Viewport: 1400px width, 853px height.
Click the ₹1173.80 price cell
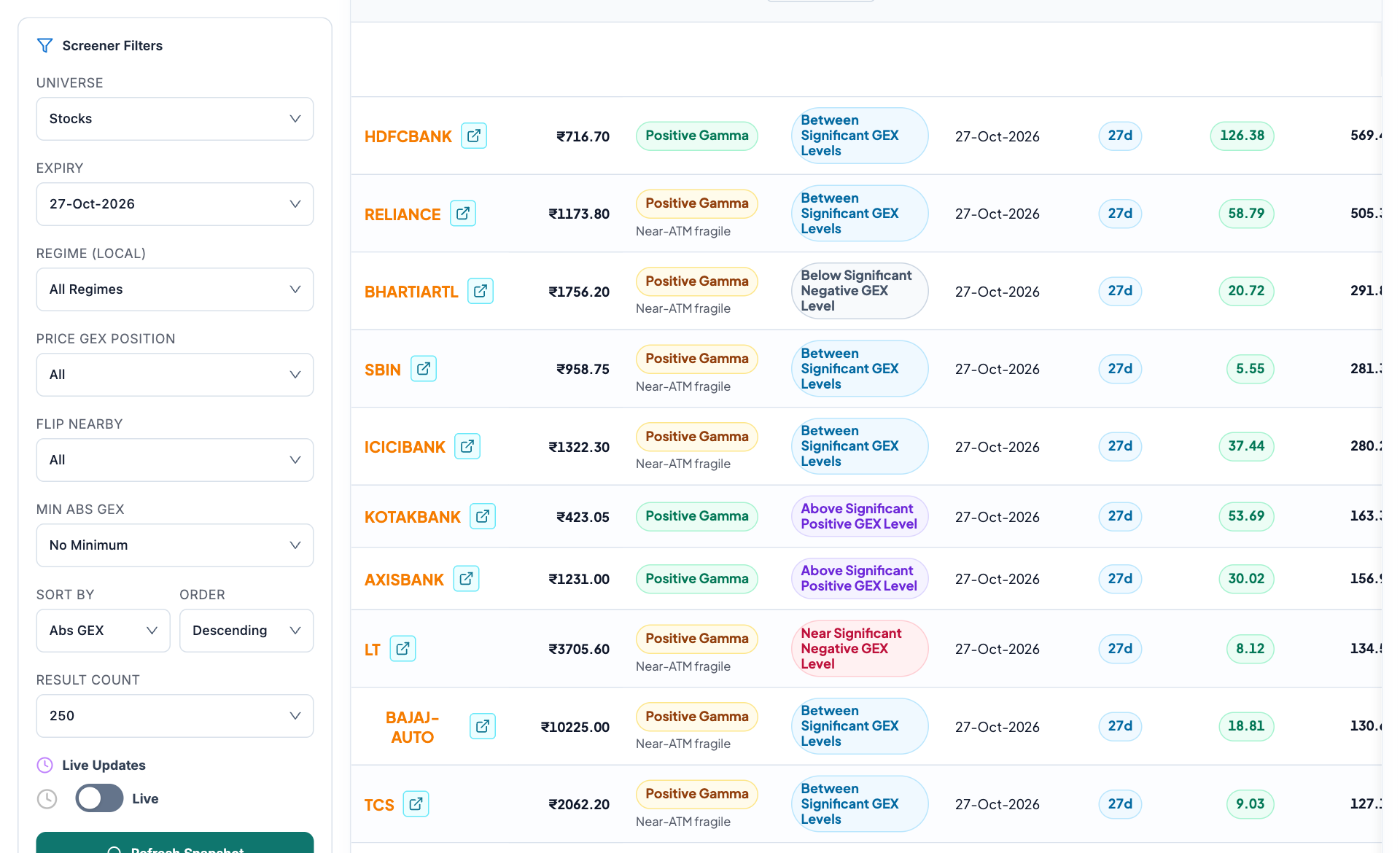(x=579, y=214)
